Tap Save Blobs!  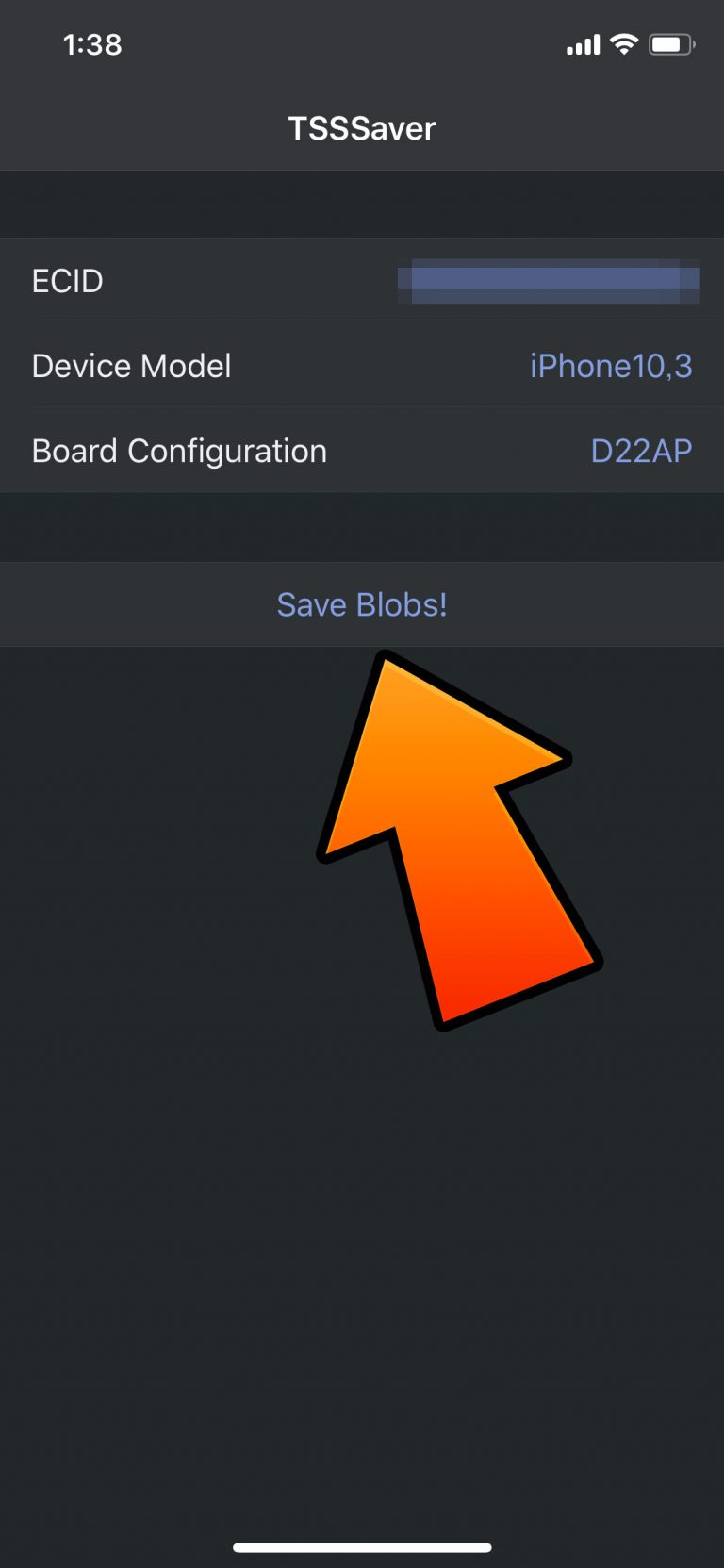click(362, 604)
